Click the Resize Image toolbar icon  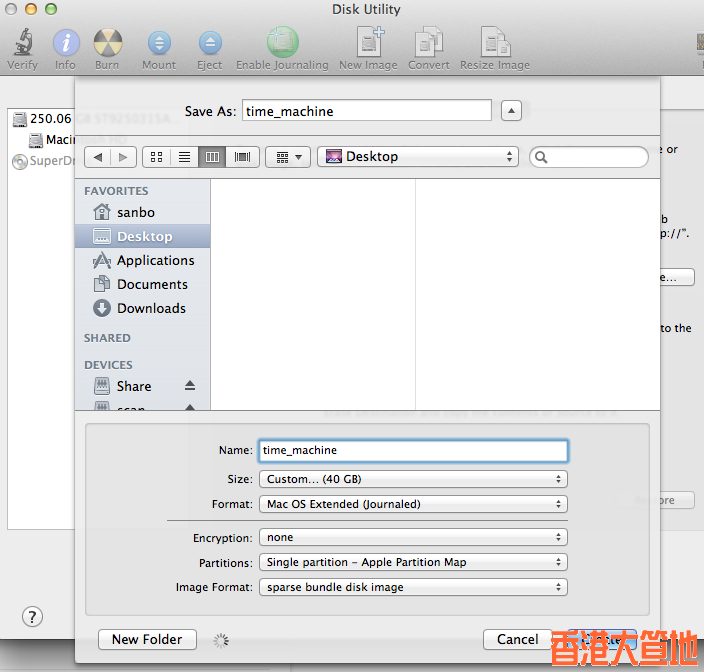tap(495, 42)
